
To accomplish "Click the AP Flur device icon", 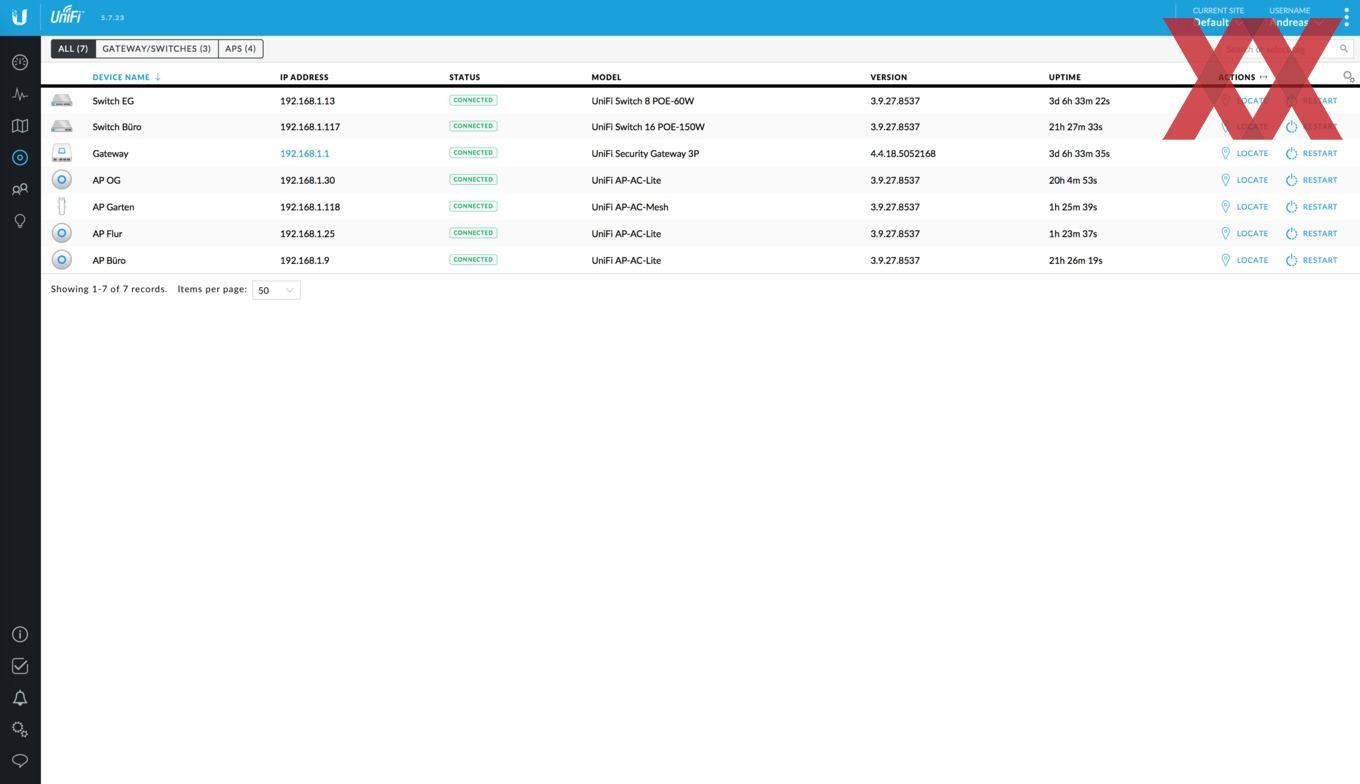I will pyautogui.click(x=62, y=233).
